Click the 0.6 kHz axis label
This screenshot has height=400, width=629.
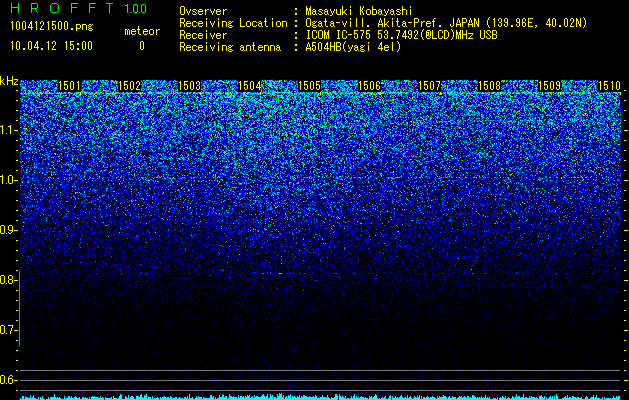[x=9, y=380]
